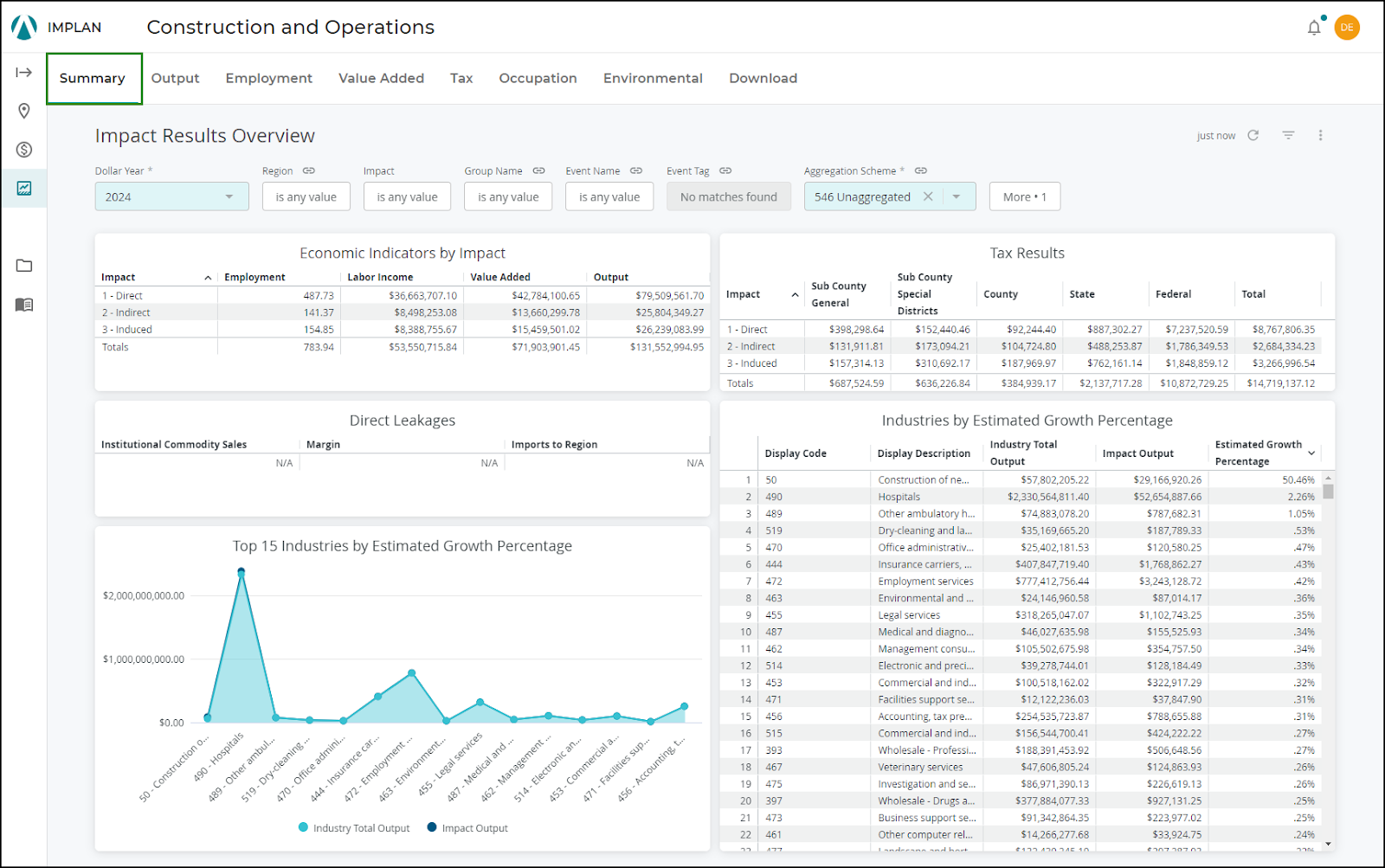
Task: Open the Environmental tab
Action: [x=653, y=78]
